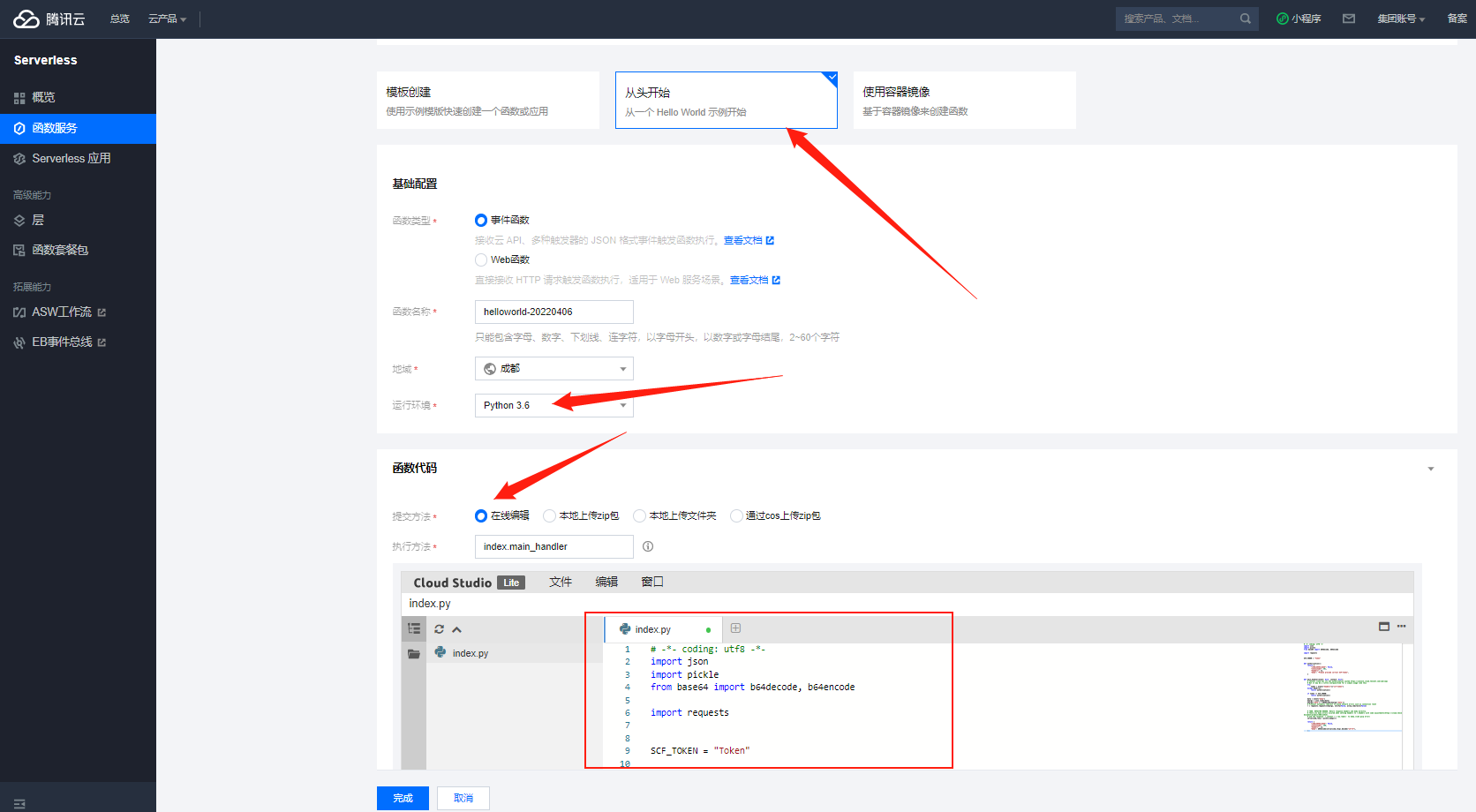Image resolution: width=1476 pixels, height=812 pixels.
Task: Click the info icon beside handler field
Action: [x=648, y=546]
